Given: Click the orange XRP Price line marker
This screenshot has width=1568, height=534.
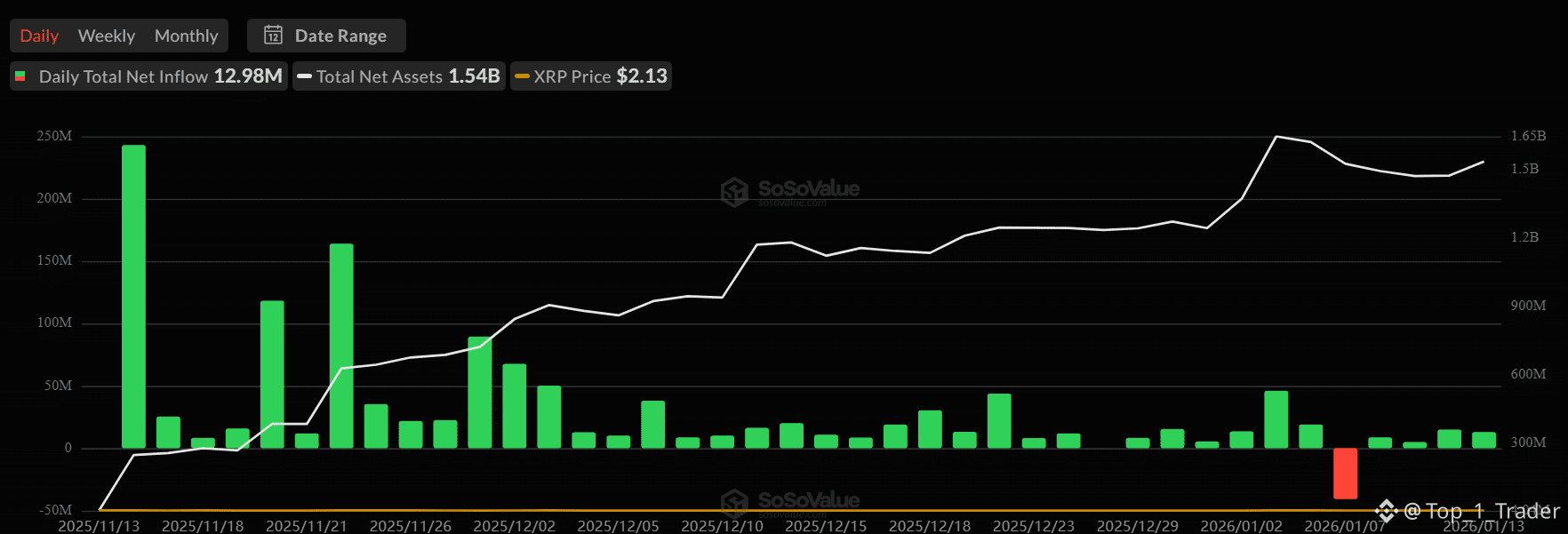Looking at the screenshot, I should (522, 76).
